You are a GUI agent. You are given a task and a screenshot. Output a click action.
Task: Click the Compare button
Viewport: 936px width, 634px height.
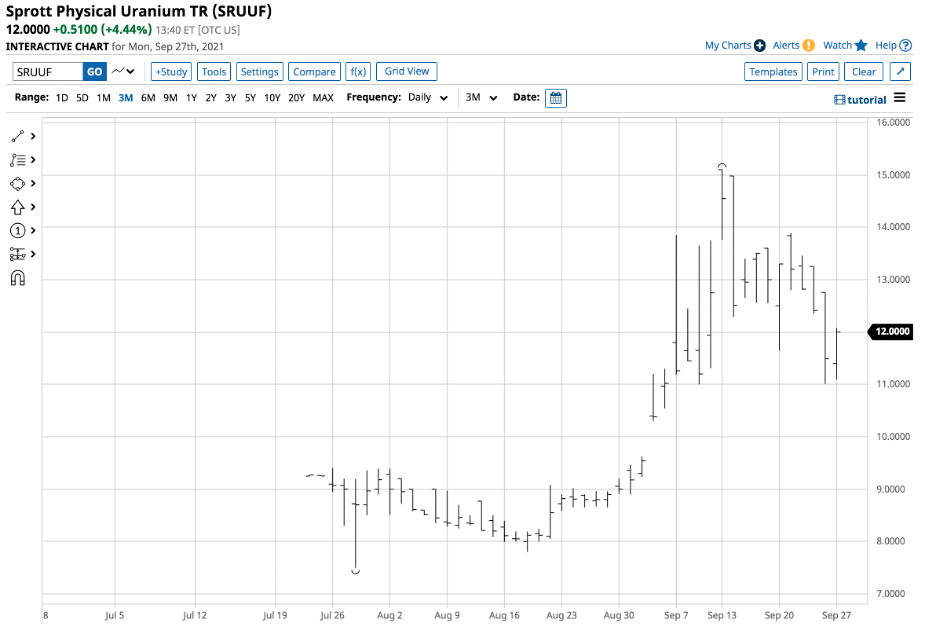(x=315, y=72)
